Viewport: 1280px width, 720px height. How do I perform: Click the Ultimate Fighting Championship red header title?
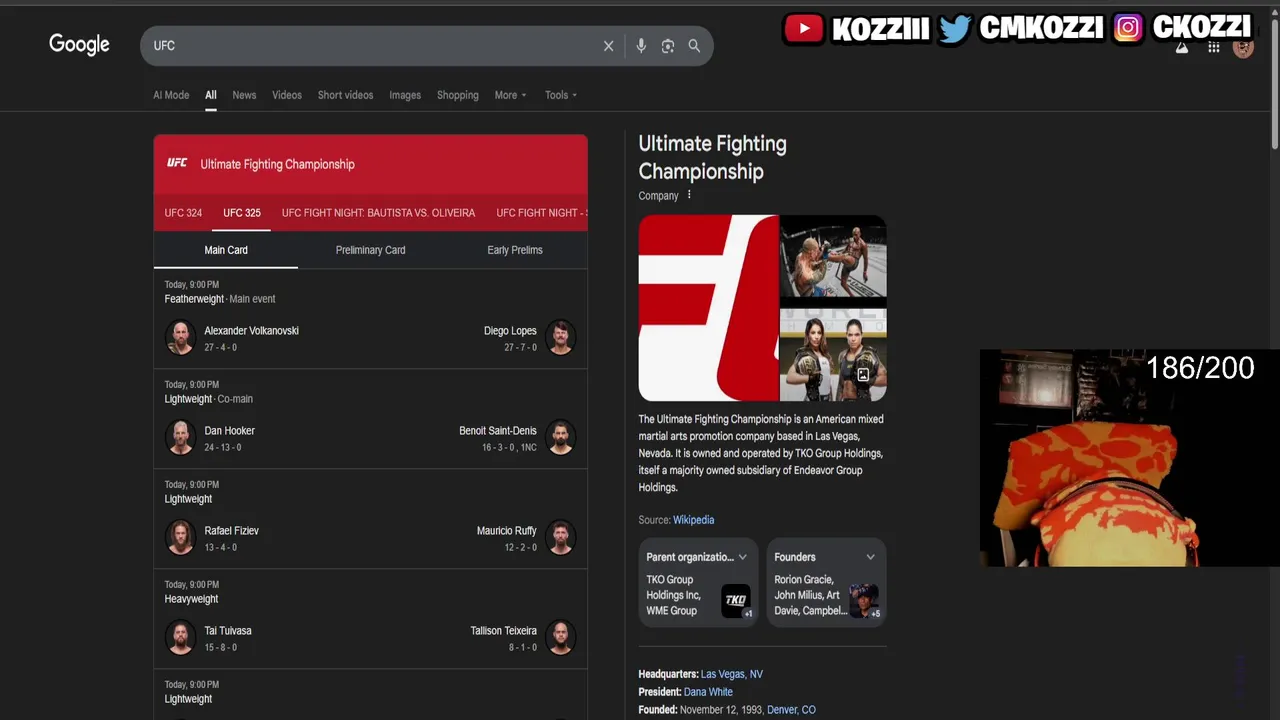click(277, 164)
